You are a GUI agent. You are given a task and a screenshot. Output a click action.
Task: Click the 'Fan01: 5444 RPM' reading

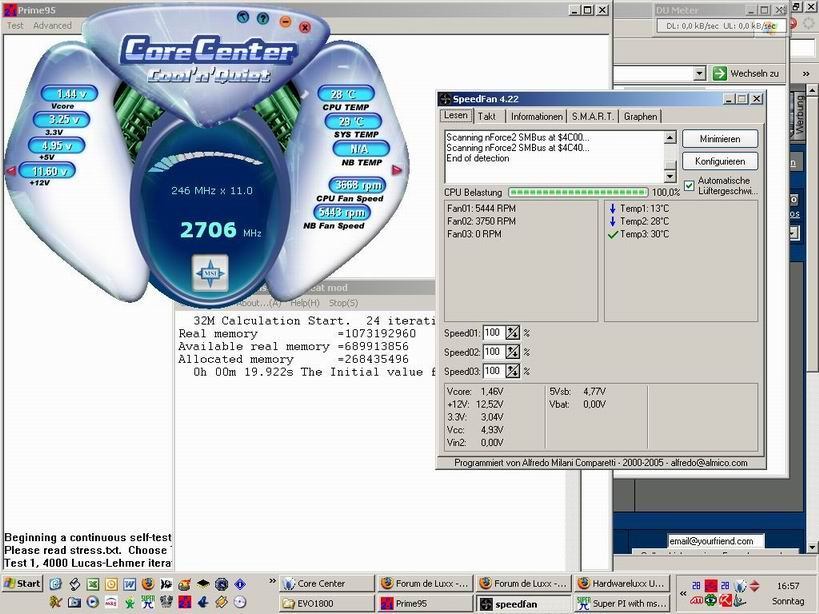(481, 208)
